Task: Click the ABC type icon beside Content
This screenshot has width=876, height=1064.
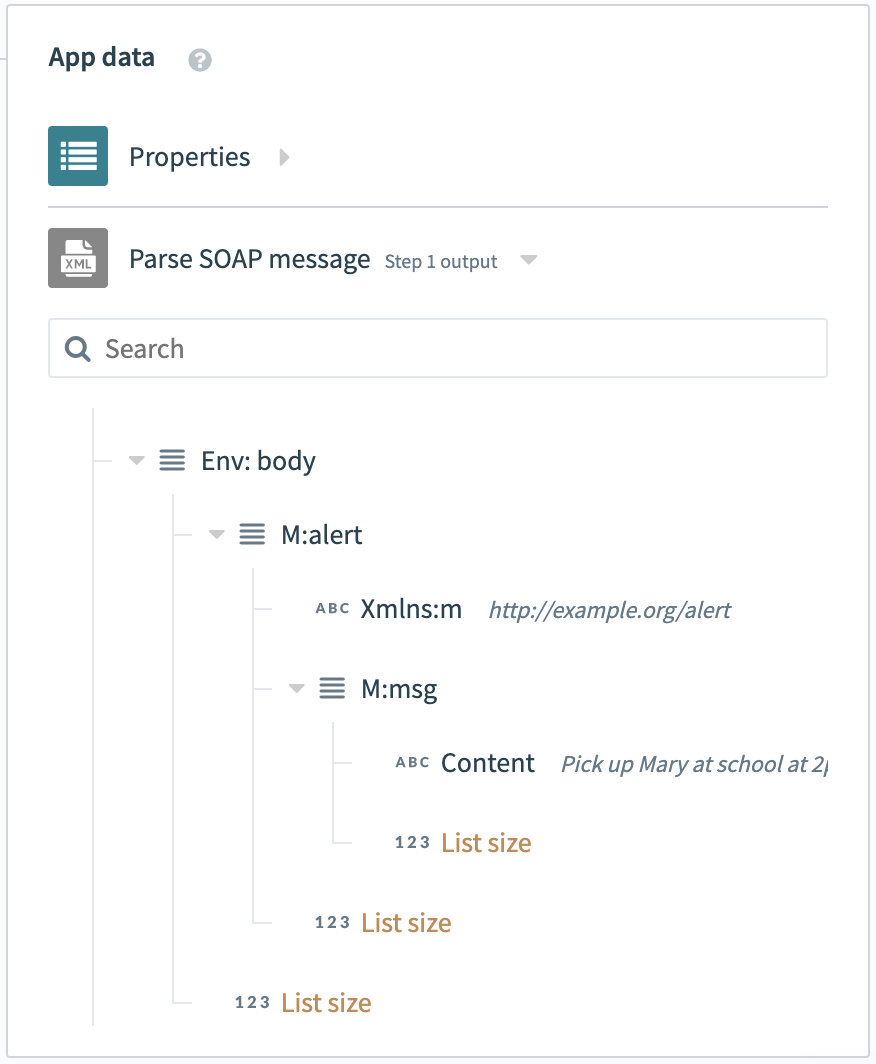Action: tap(411, 762)
